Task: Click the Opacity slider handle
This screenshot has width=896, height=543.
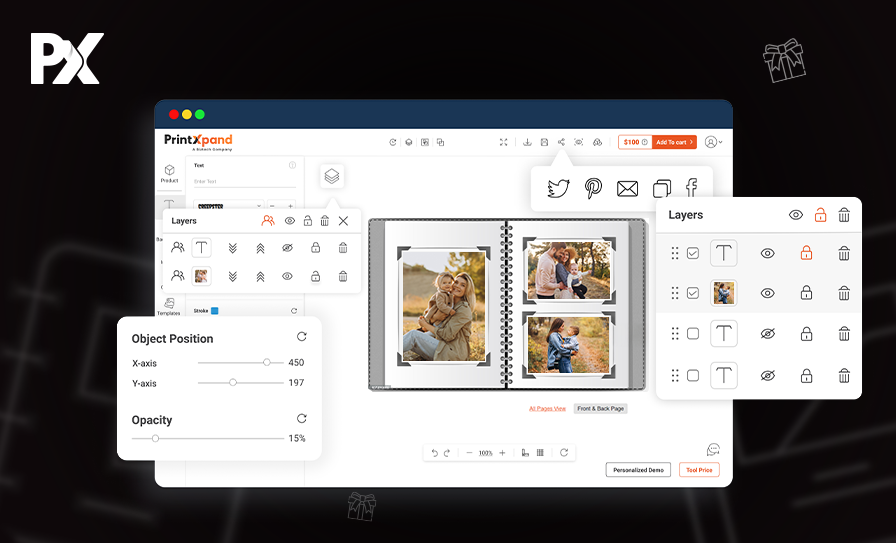Action: pos(155,438)
